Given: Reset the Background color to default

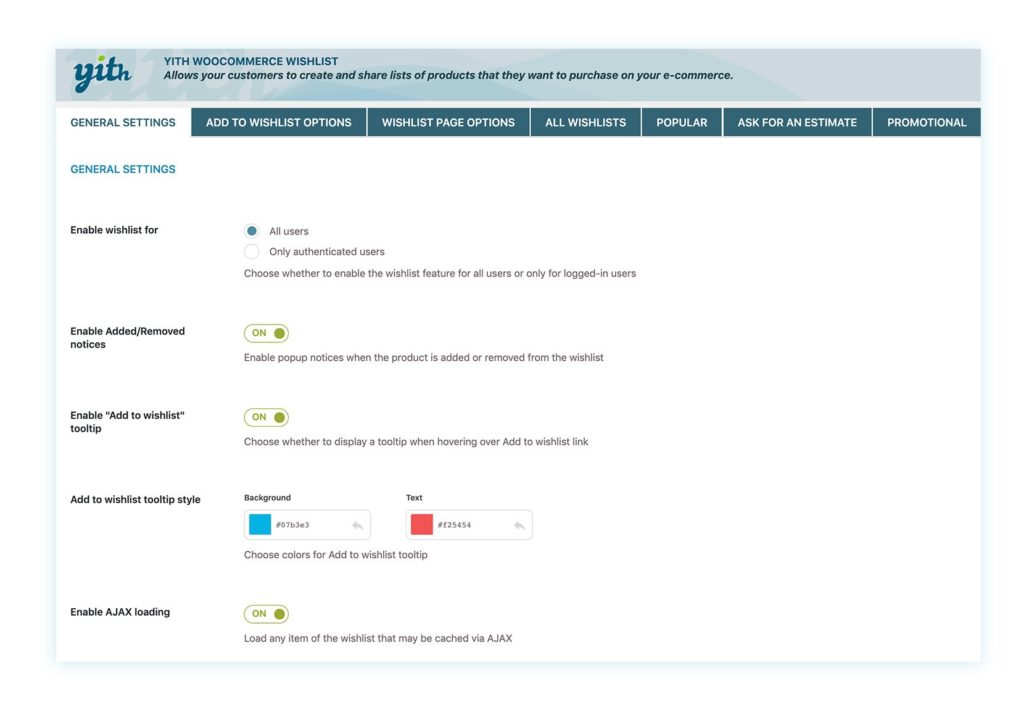Looking at the screenshot, I should coord(357,526).
